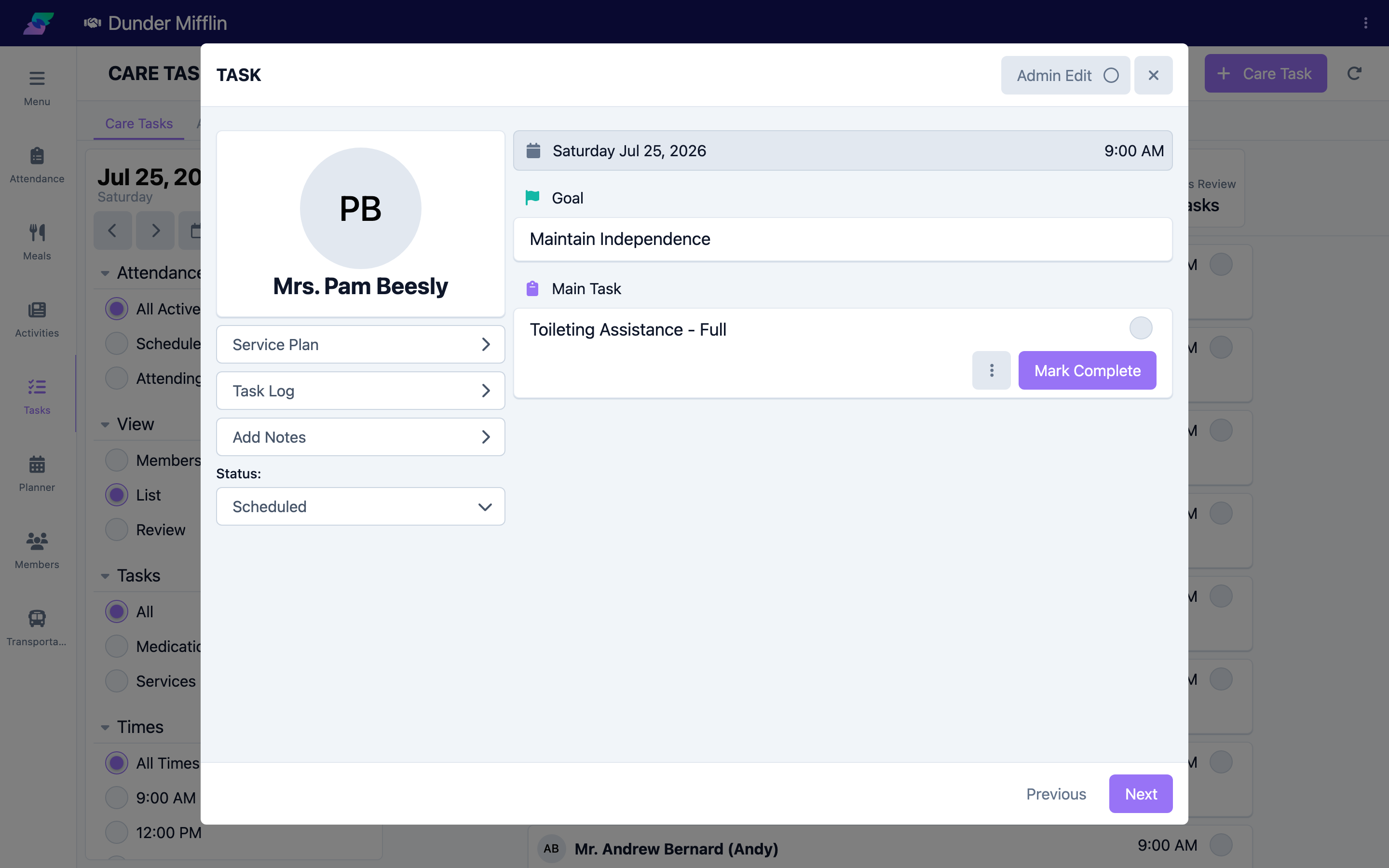Screen dimensions: 1389x868
Task: Close the Task dialog
Action: point(1153,75)
